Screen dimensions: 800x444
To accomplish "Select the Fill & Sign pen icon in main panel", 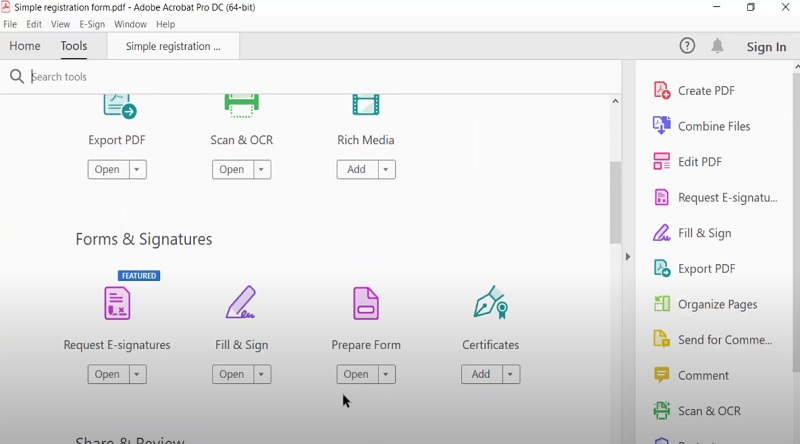I will tap(241, 302).
